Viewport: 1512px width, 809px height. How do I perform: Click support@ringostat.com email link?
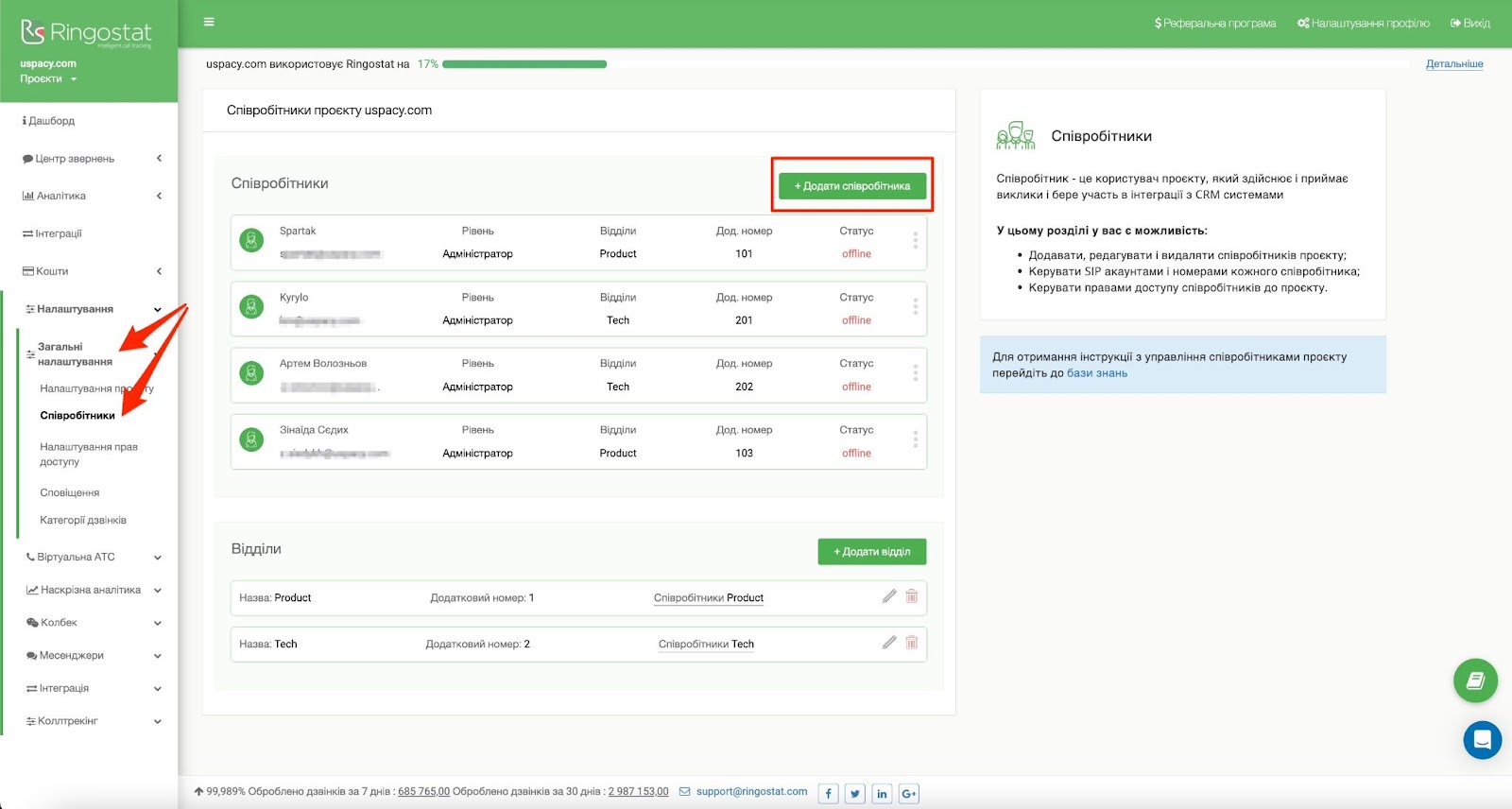(752, 792)
